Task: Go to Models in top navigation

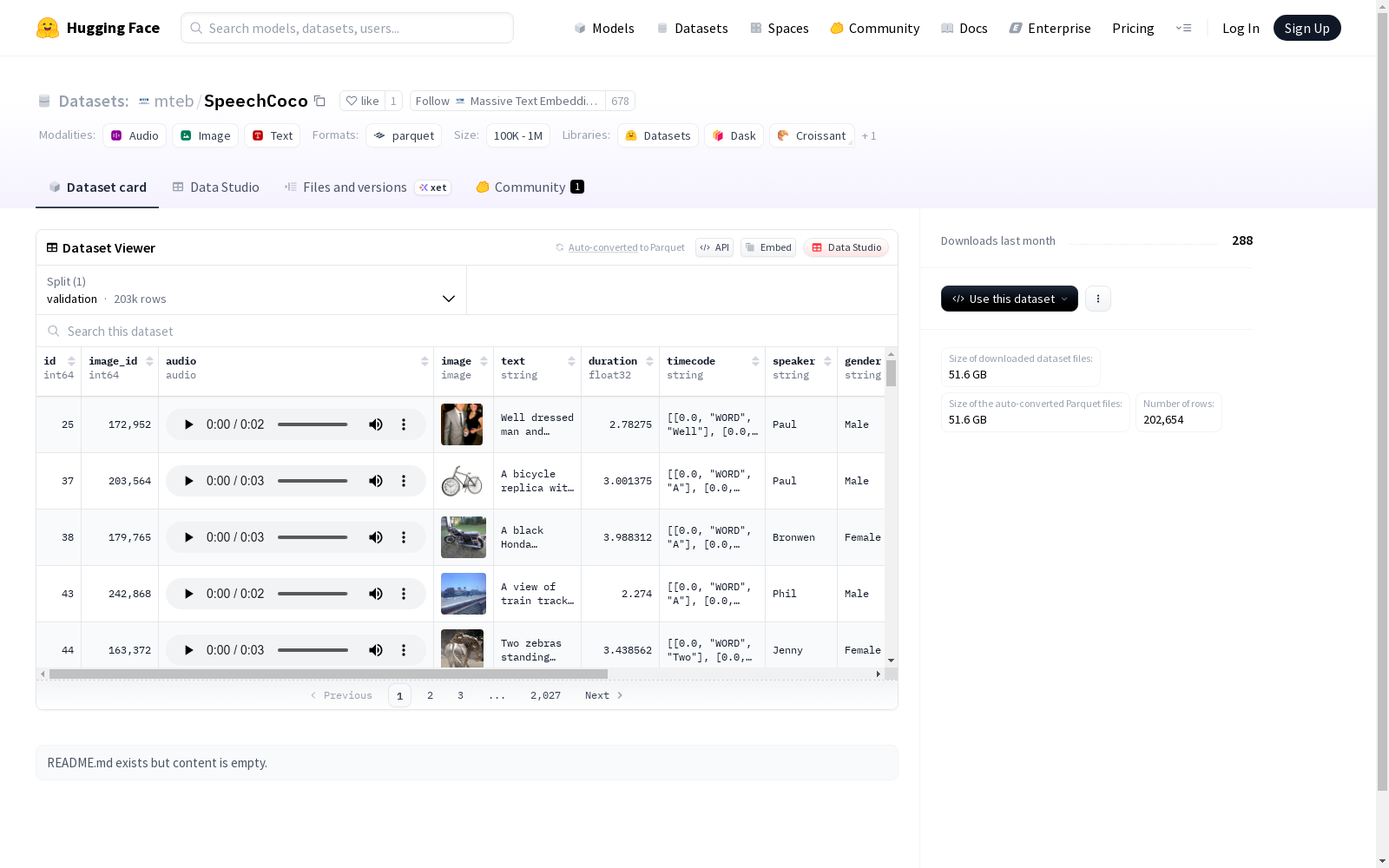Action: (x=604, y=28)
